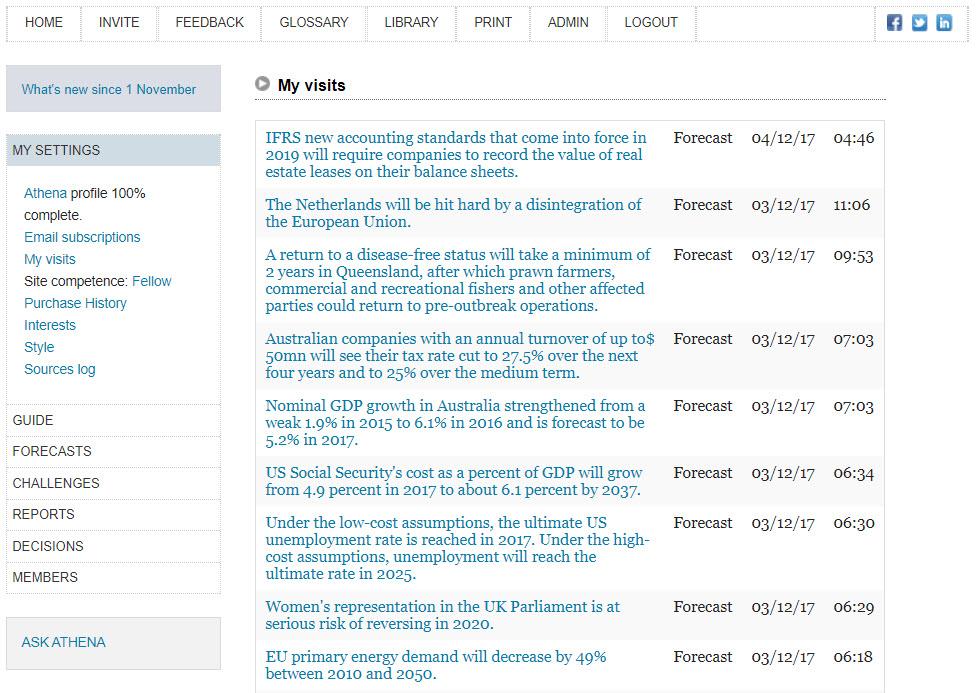Click the arrow icon beside My visits
This screenshot has width=976, height=693.
[263, 83]
